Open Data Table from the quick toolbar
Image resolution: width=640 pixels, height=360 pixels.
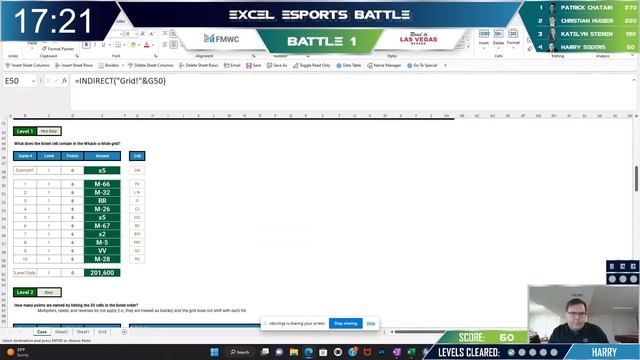[349, 65]
